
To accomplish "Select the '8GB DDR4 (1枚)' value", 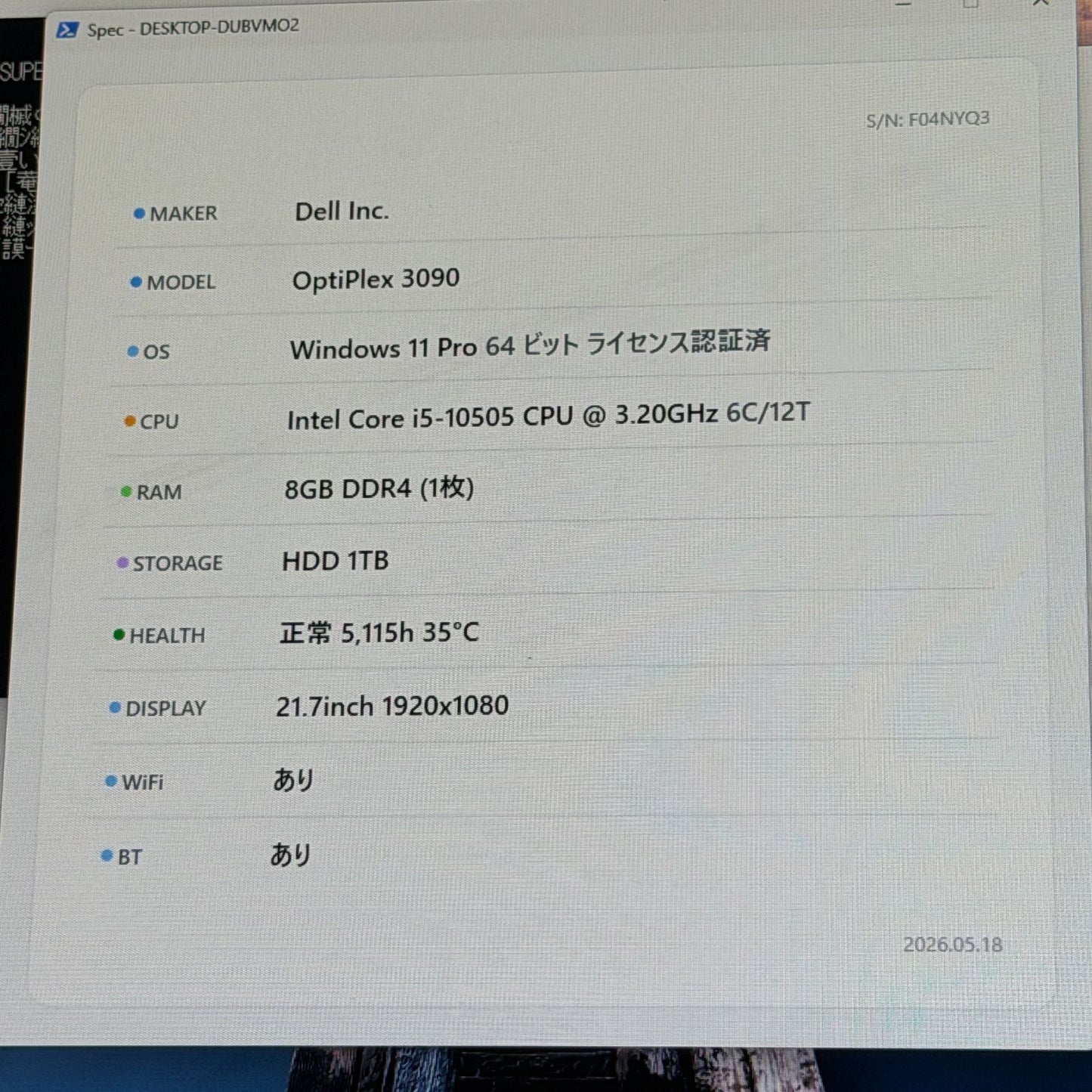I will (x=379, y=489).
